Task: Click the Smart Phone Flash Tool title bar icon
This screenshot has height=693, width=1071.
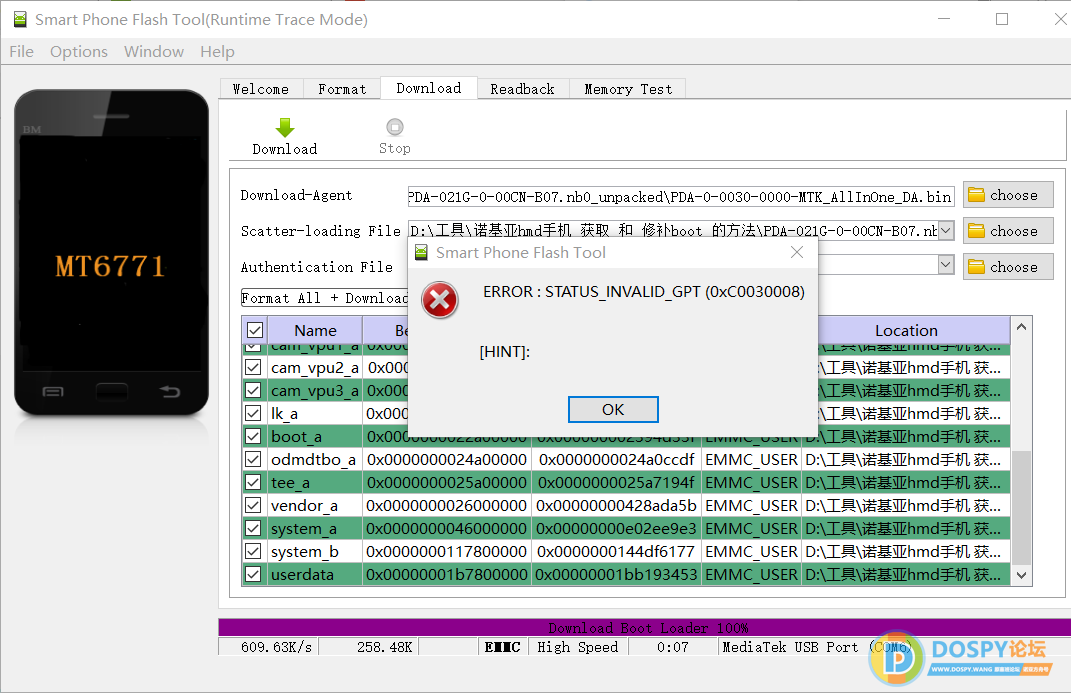Action: [20, 19]
